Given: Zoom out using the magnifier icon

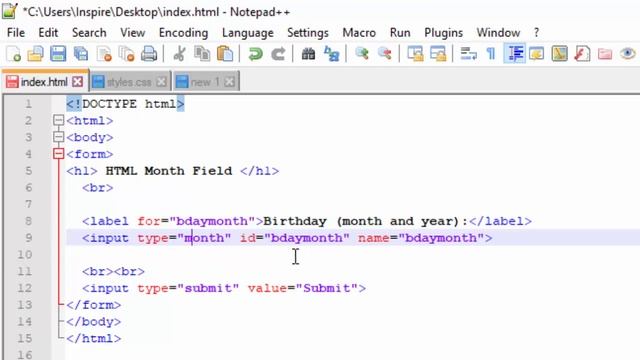Looking at the screenshot, I should tap(384, 54).
